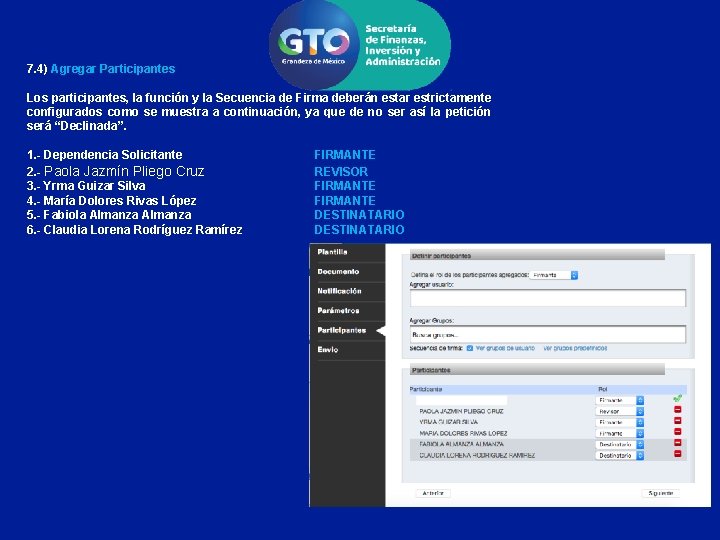This screenshot has width=720, height=540.
Task: Focus the Agregar usuario input field
Action: (548, 298)
